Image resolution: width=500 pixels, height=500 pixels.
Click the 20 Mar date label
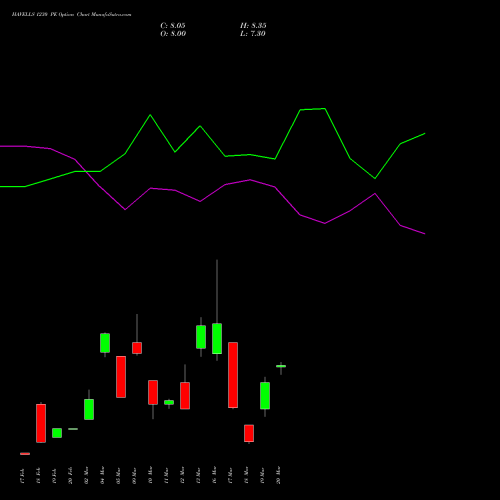[278, 475]
